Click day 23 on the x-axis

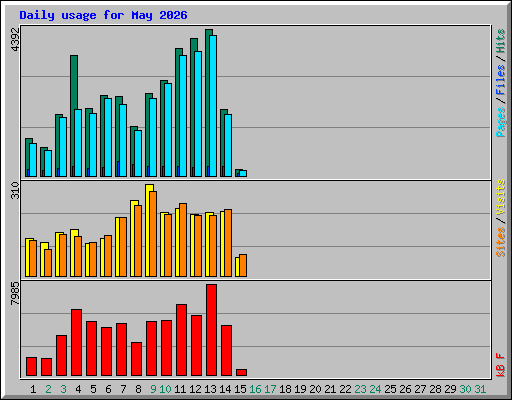click(x=360, y=389)
